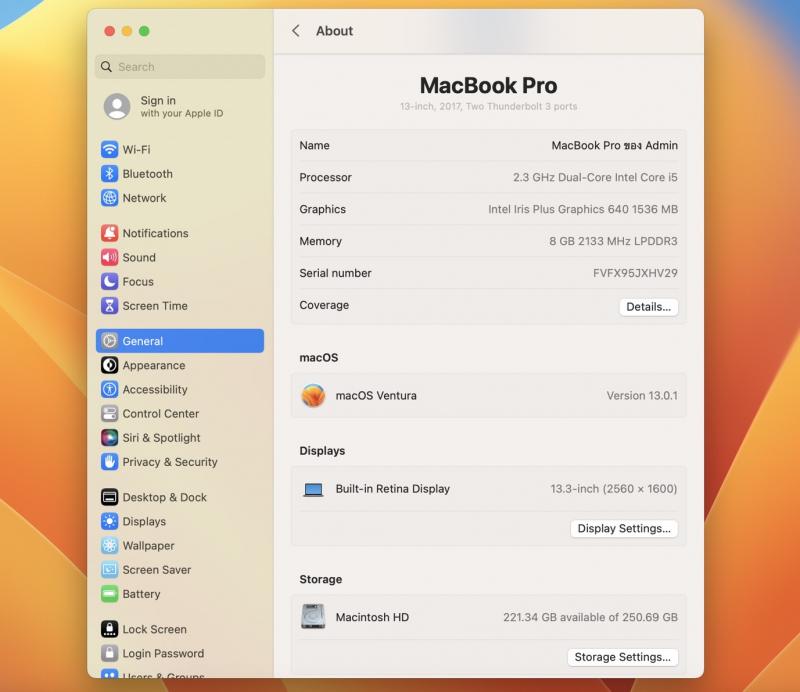This screenshot has height=692, width=800.
Task: Open Display Settings... button
Action: [624, 529]
